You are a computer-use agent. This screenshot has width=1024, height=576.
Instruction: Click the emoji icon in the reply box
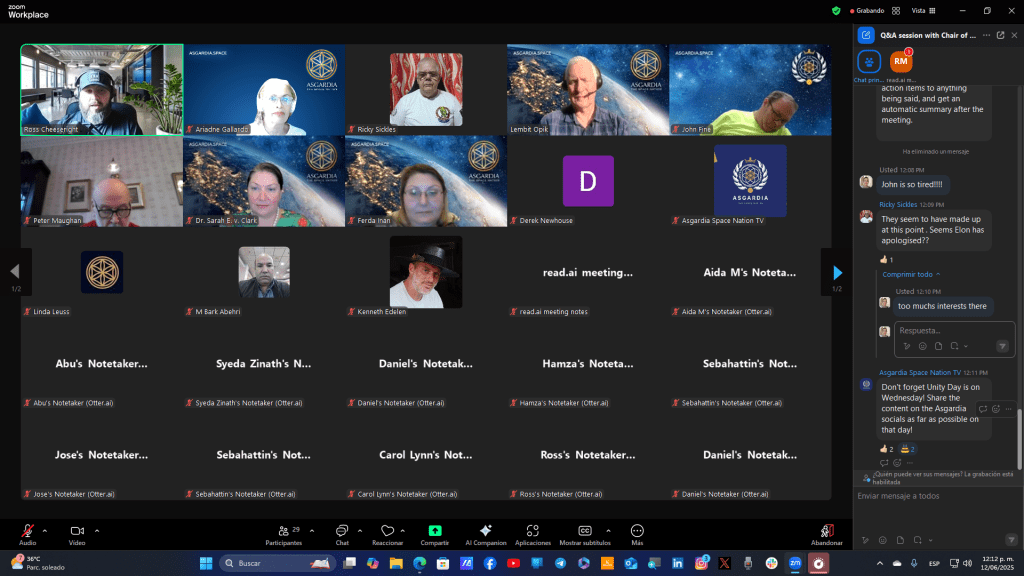(922, 346)
